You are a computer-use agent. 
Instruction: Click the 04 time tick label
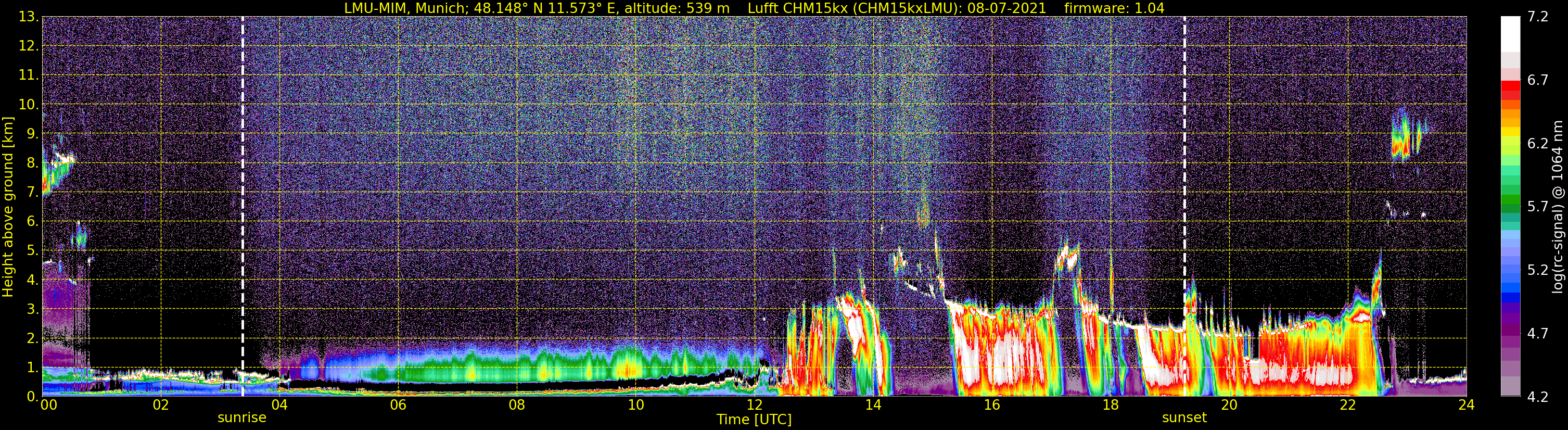coord(279,405)
